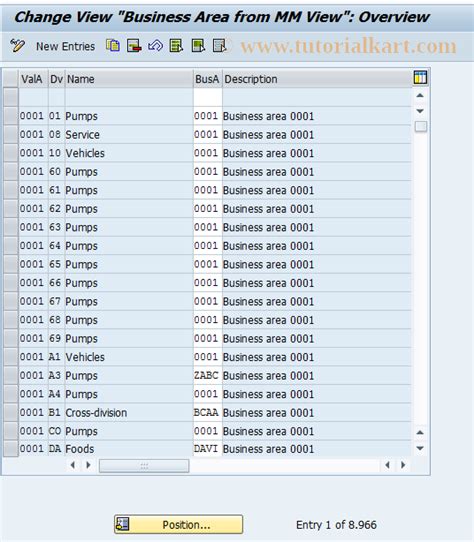Click the Dv column header

pos(56,79)
